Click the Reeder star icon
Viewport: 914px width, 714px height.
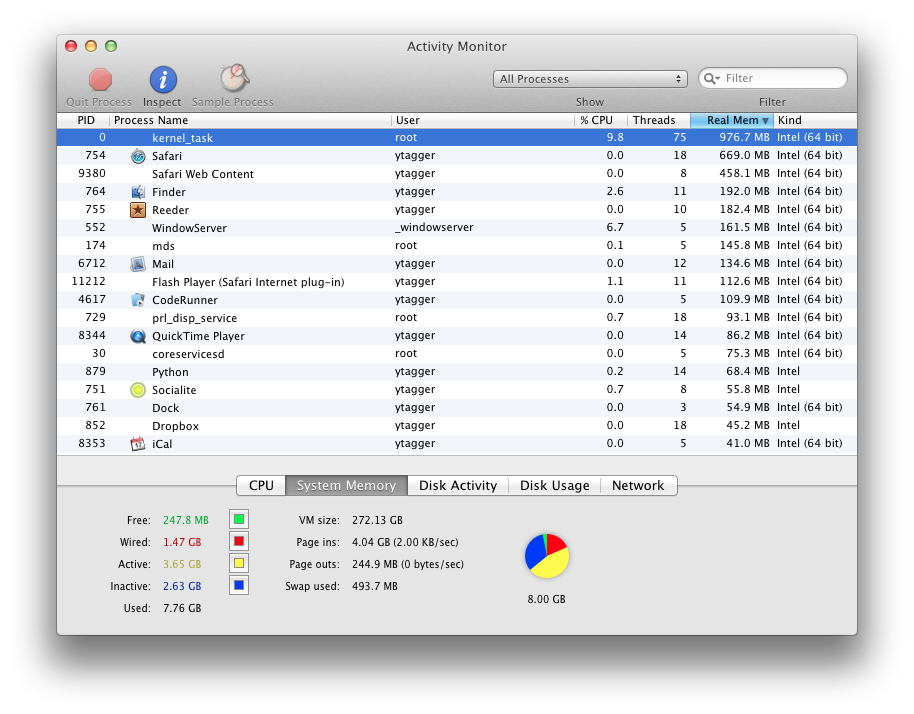pyautogui.click(x=138, y=210)
